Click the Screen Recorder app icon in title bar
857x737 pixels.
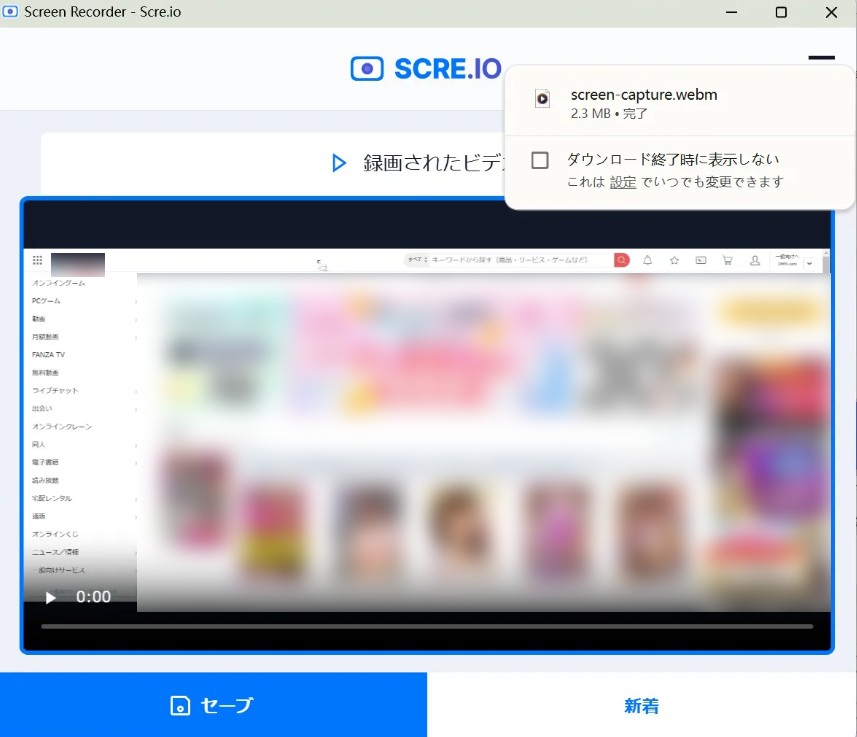click(12, 12)
